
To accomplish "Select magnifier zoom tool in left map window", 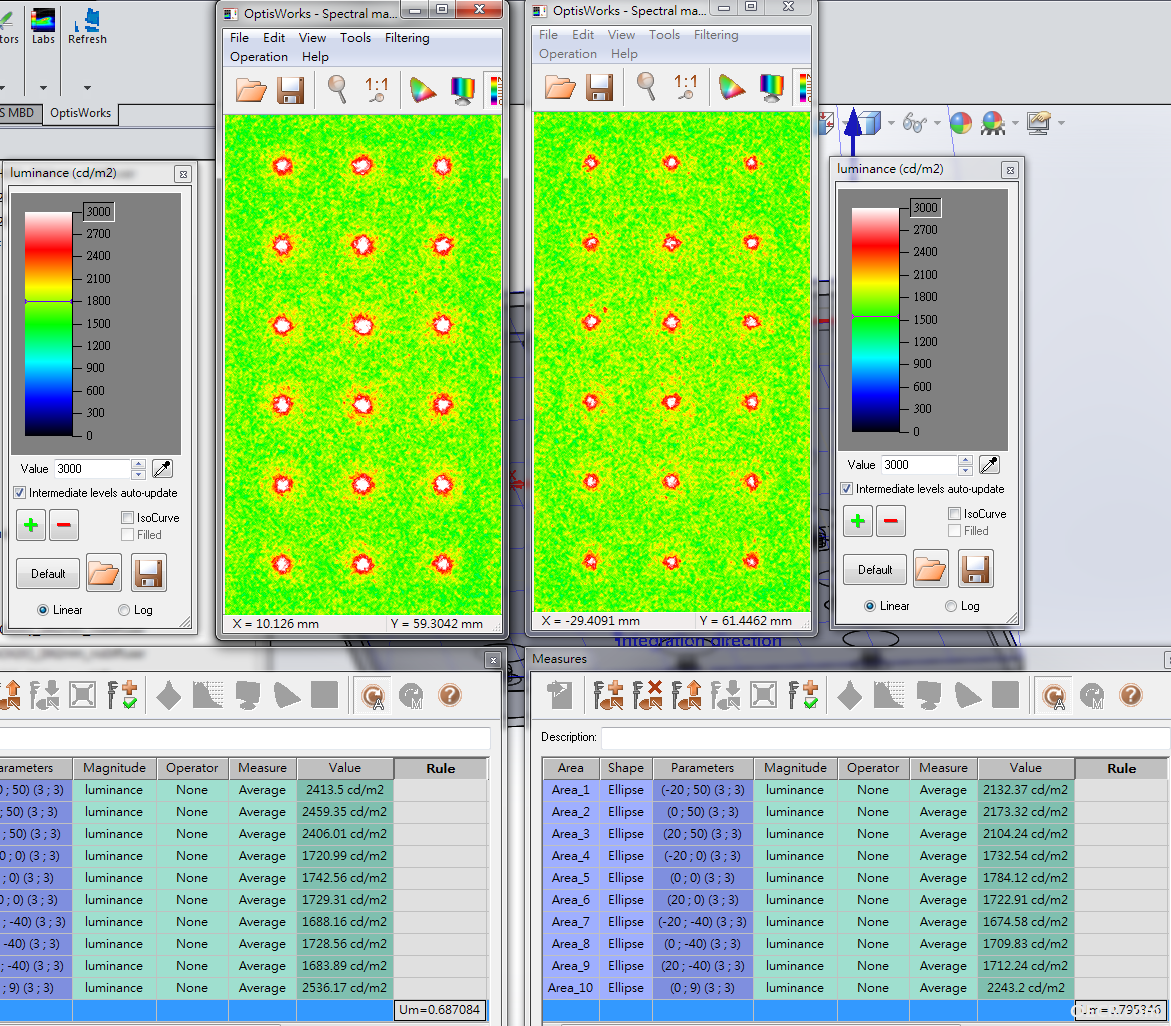I will tap(338, 90).
